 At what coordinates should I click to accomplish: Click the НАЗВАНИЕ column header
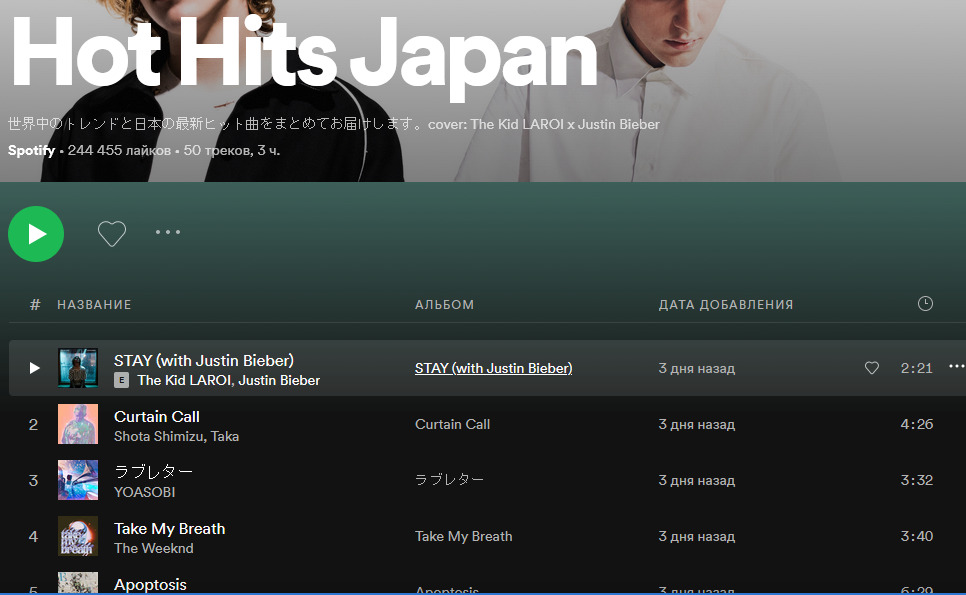pos(94,304)
